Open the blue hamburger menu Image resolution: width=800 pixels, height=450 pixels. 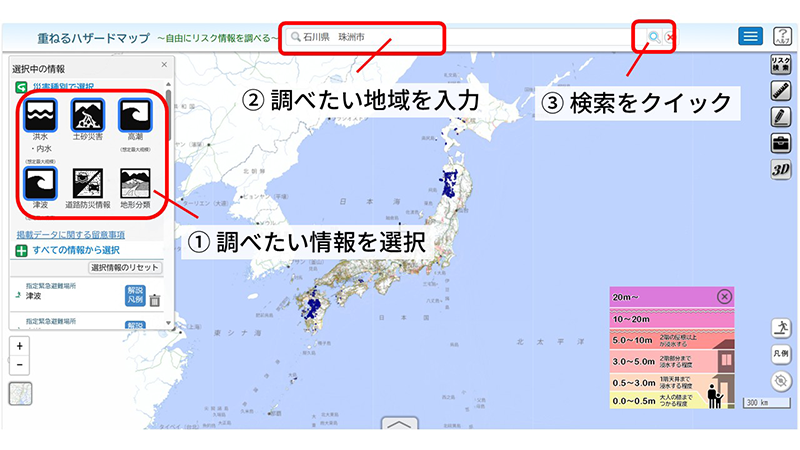(x=751, y=36)
